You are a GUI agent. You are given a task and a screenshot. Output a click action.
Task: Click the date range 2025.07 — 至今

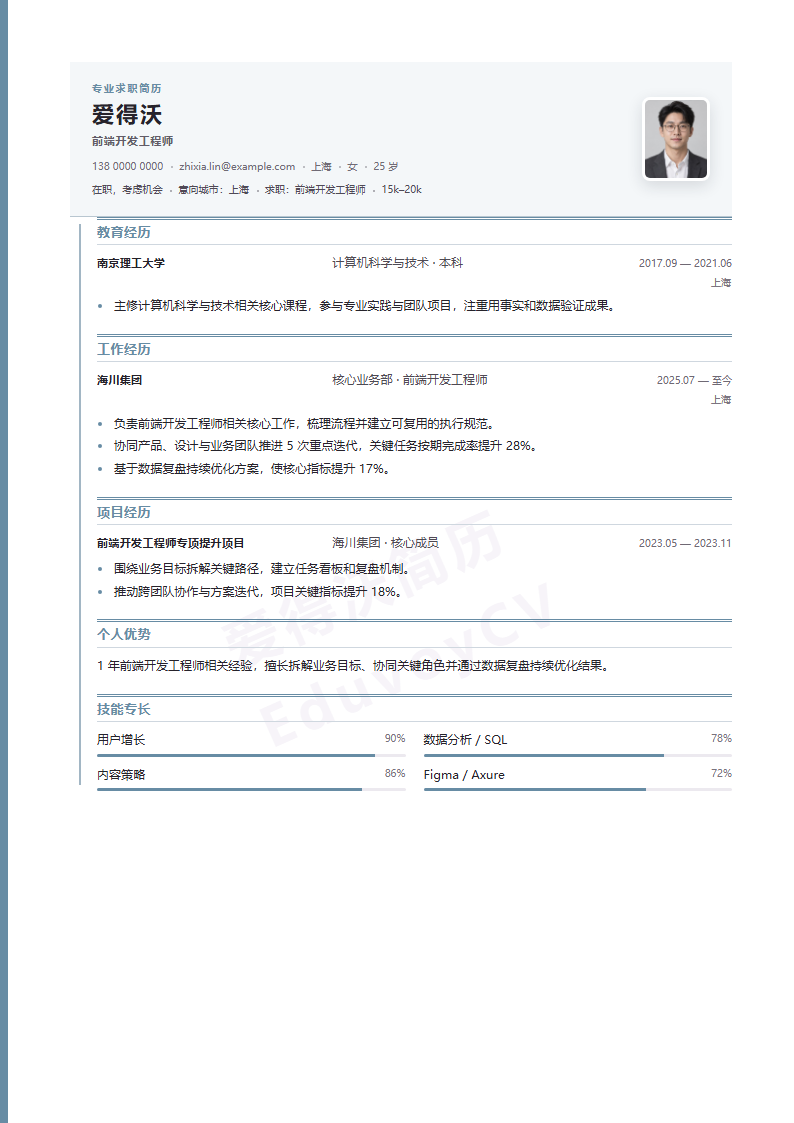[694, 380]
